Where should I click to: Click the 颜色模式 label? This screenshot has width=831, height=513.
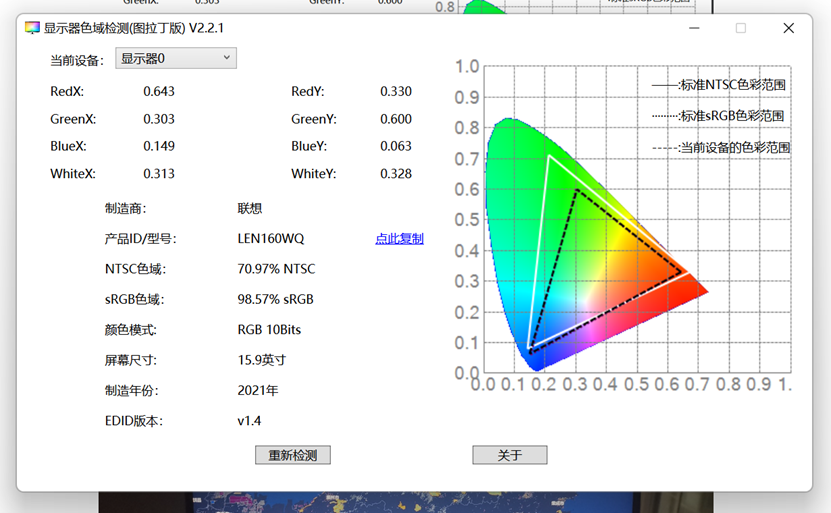pyautogui.click(x=131, y=330)
